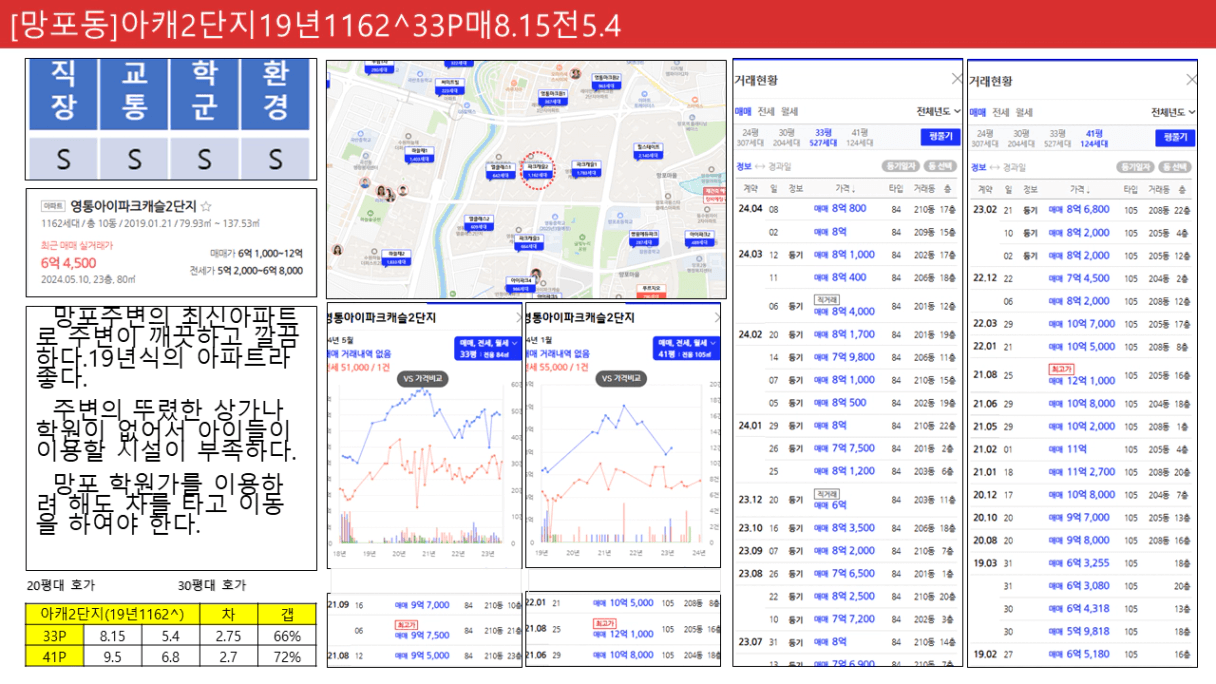Viewport: 1216px width, 684px height.
Task: Select 30평 204세대 in 33평 panel
Action: [787, 138]
